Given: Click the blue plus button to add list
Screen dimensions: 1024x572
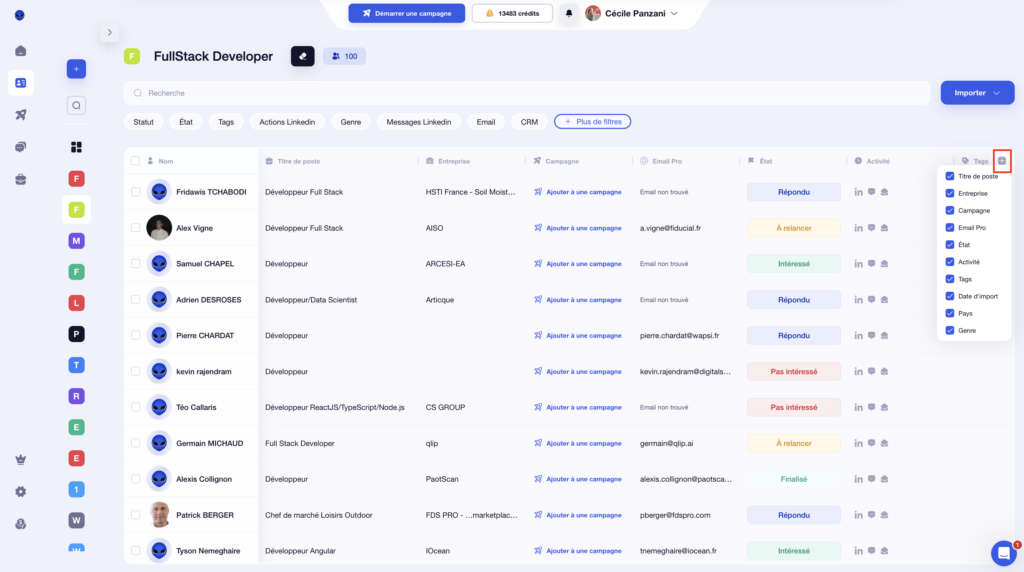Looking at the screenshot, I should 76,69.
